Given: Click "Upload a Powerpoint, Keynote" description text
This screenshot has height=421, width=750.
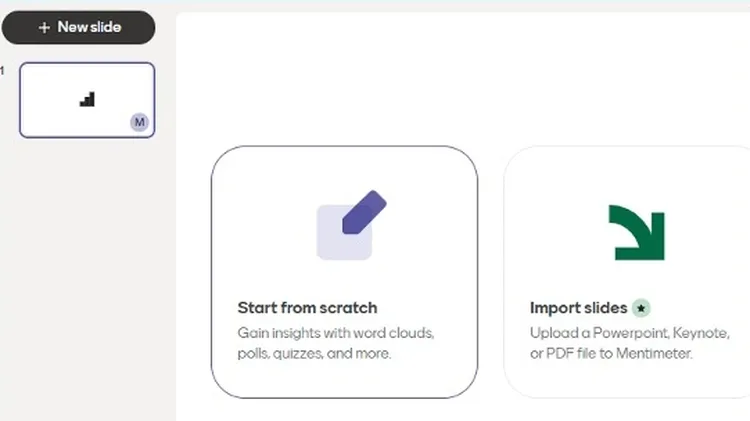Looking at the screenshot, I should click(629, 332).
